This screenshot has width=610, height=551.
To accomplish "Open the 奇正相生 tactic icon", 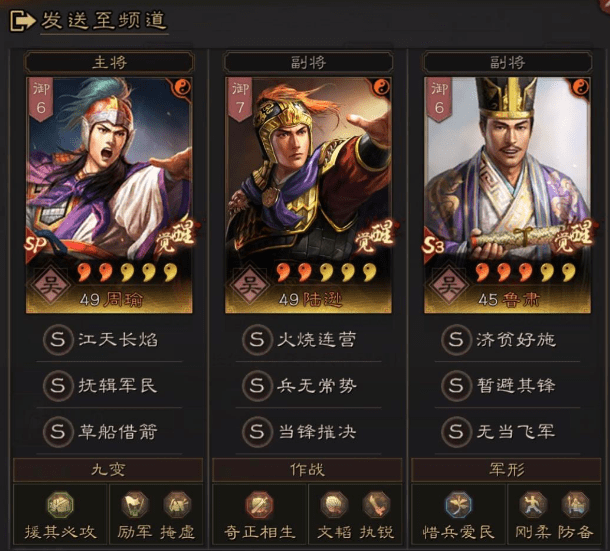I will [259, 505].
